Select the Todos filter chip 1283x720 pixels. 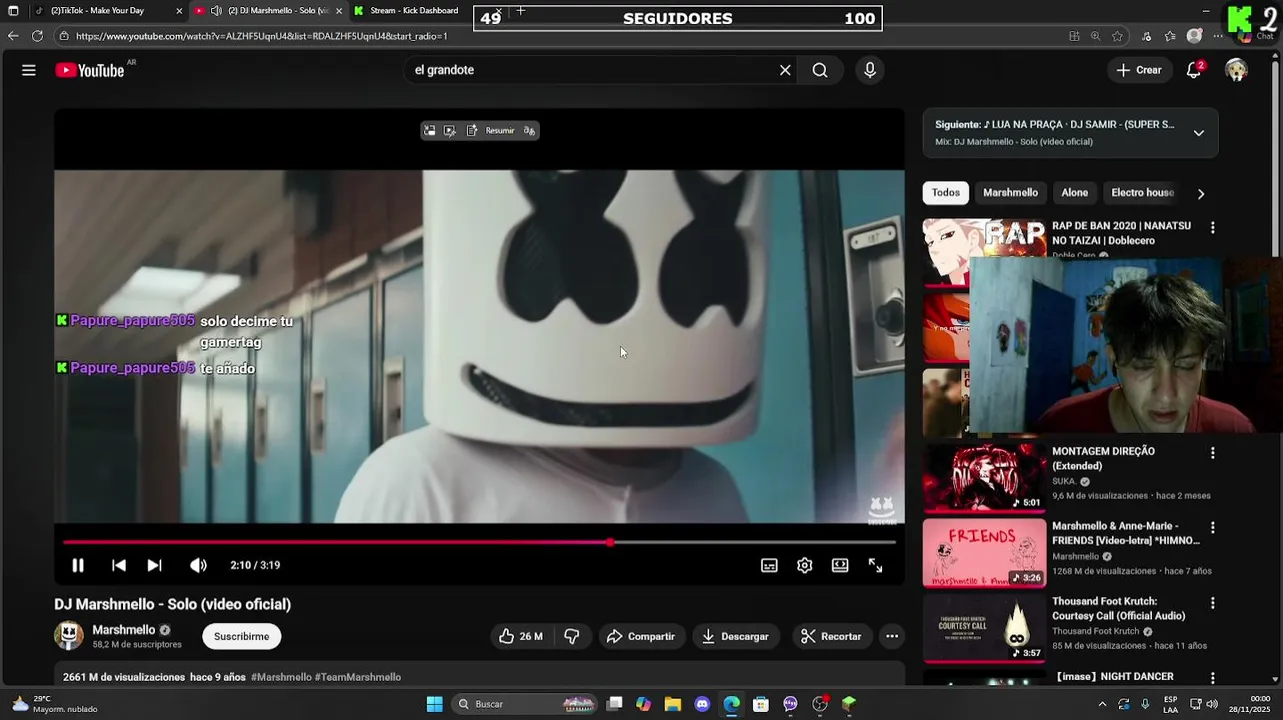(946, 193)
